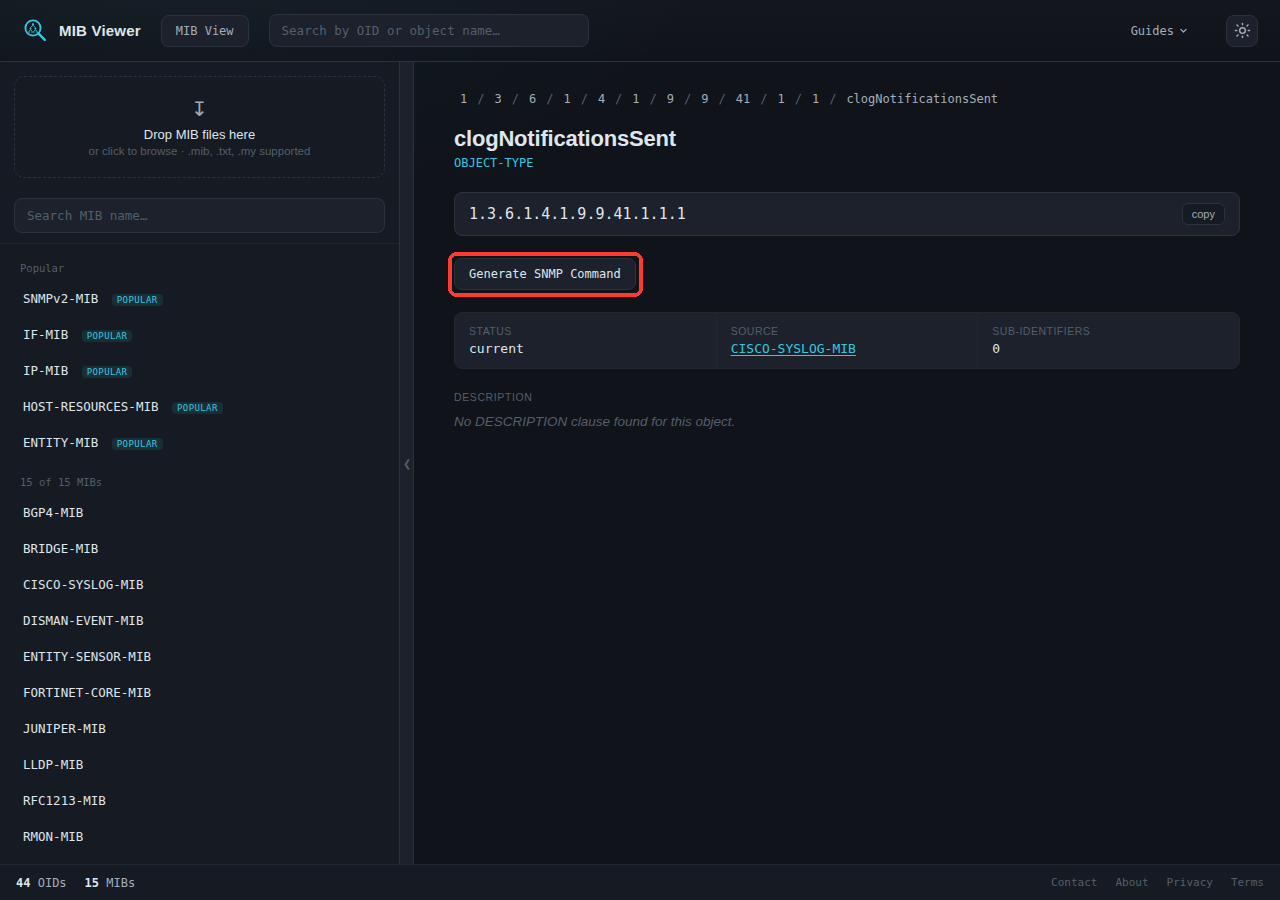1280x900 pixels.
Task: Switch to MIB View
Action: click(x=205, y=30)
